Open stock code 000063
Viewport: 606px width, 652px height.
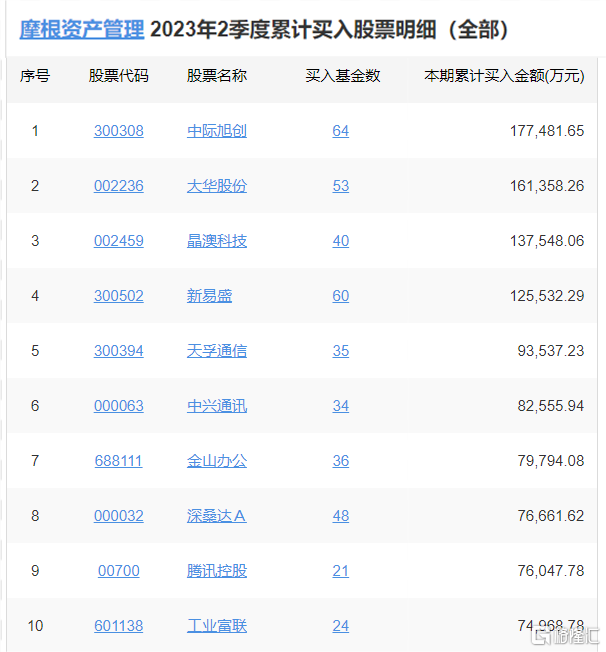pos(119,406)
